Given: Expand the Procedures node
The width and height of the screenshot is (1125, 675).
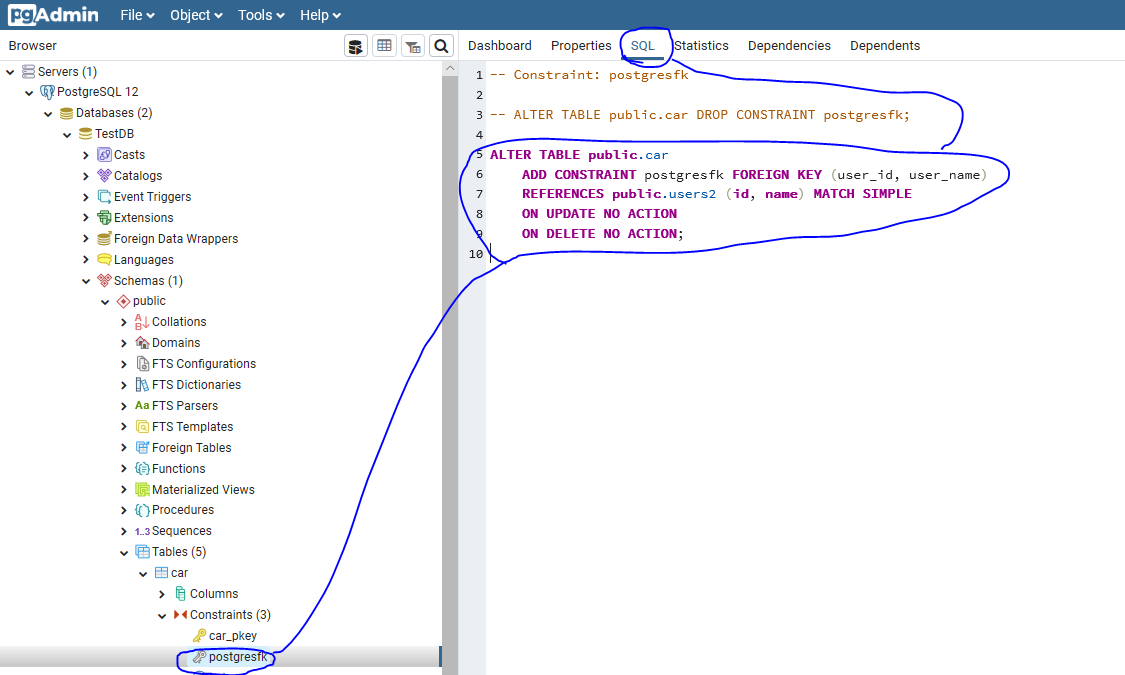Looking at the screenshot, I should tap(124, 511).
